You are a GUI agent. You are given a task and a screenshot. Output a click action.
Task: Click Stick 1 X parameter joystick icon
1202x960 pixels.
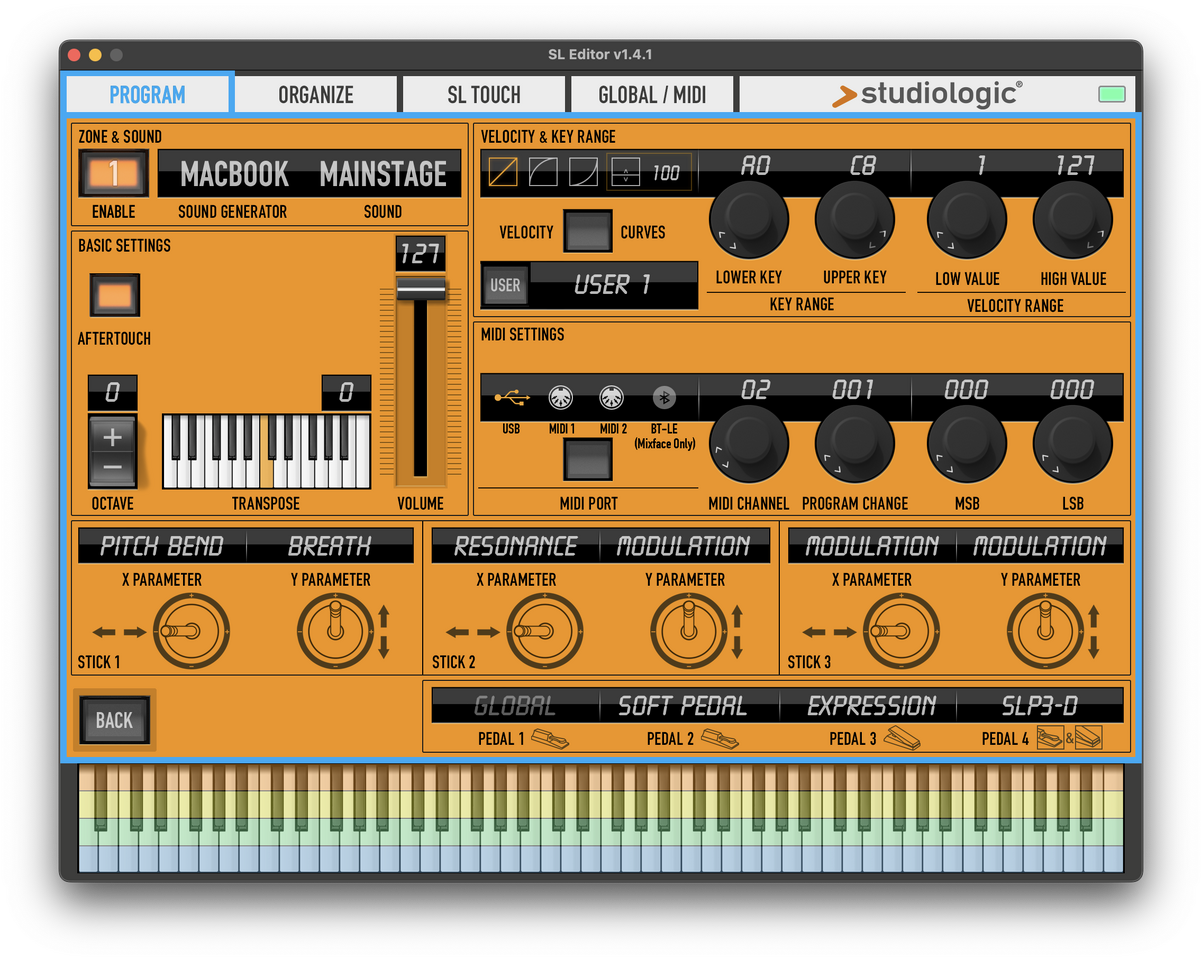click(x=190, y=631)
